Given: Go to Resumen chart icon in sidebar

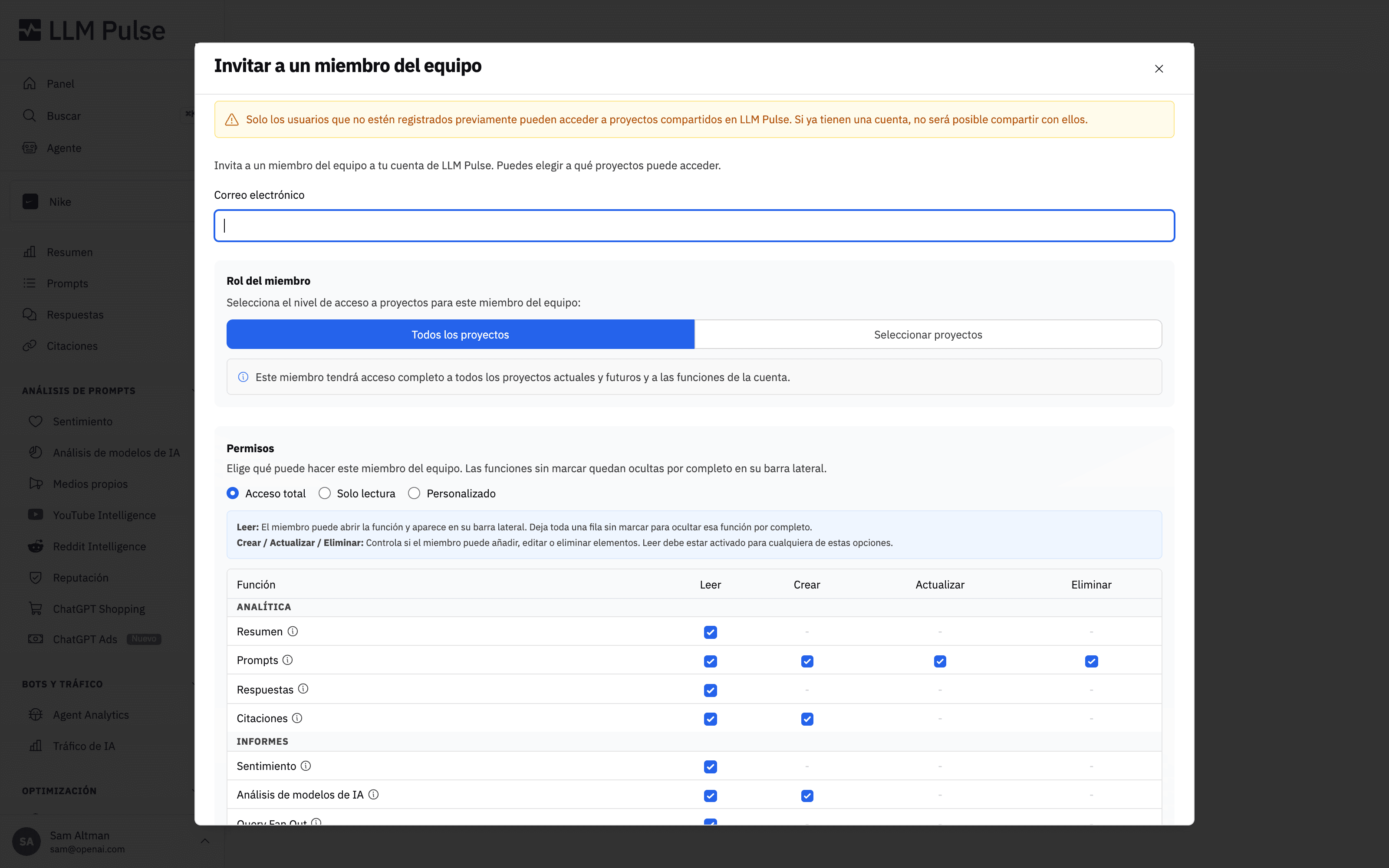Looking at the screenshot, I should coord(30,252).
